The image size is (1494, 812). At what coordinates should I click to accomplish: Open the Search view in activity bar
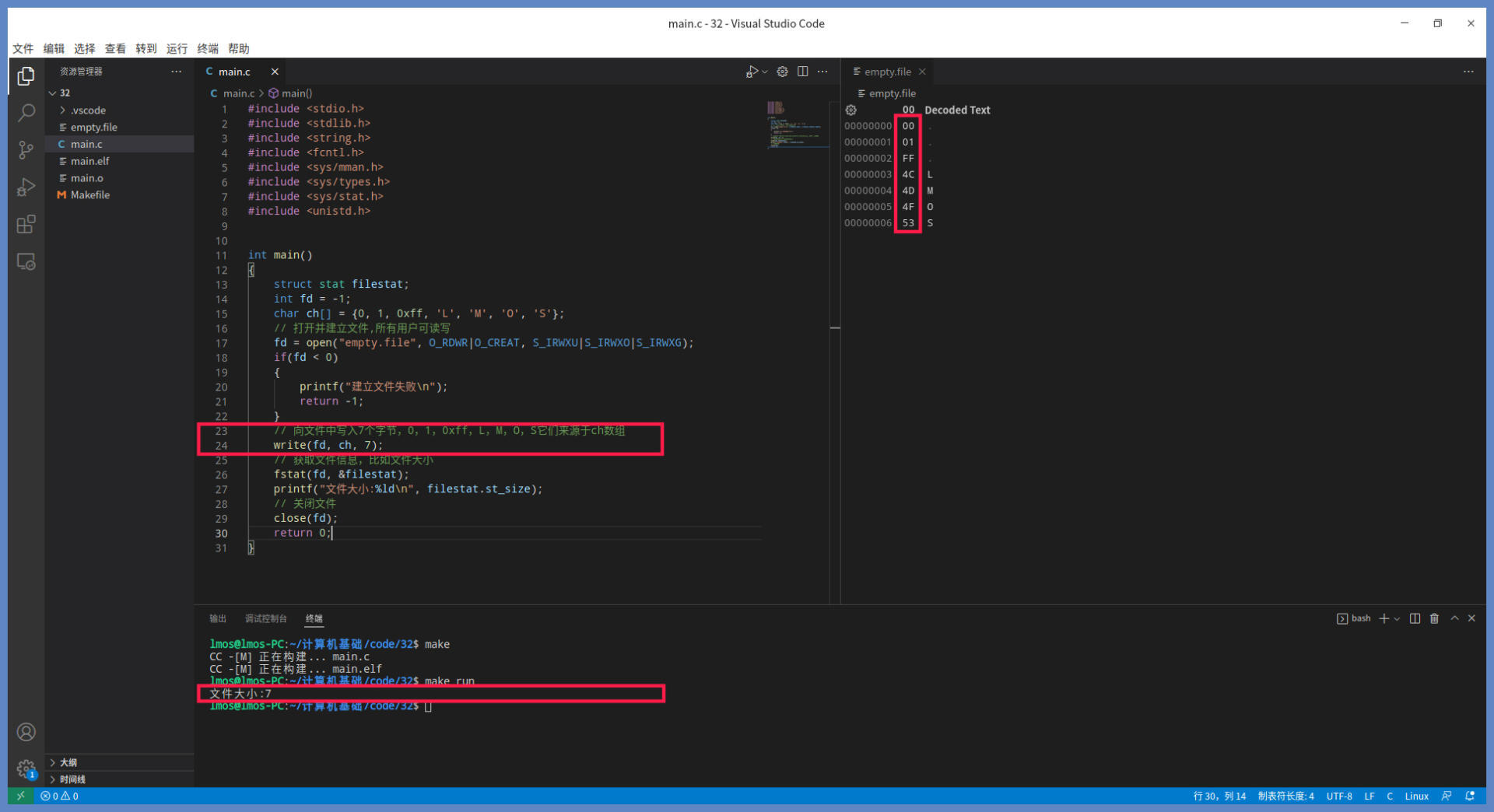point(26,113)
